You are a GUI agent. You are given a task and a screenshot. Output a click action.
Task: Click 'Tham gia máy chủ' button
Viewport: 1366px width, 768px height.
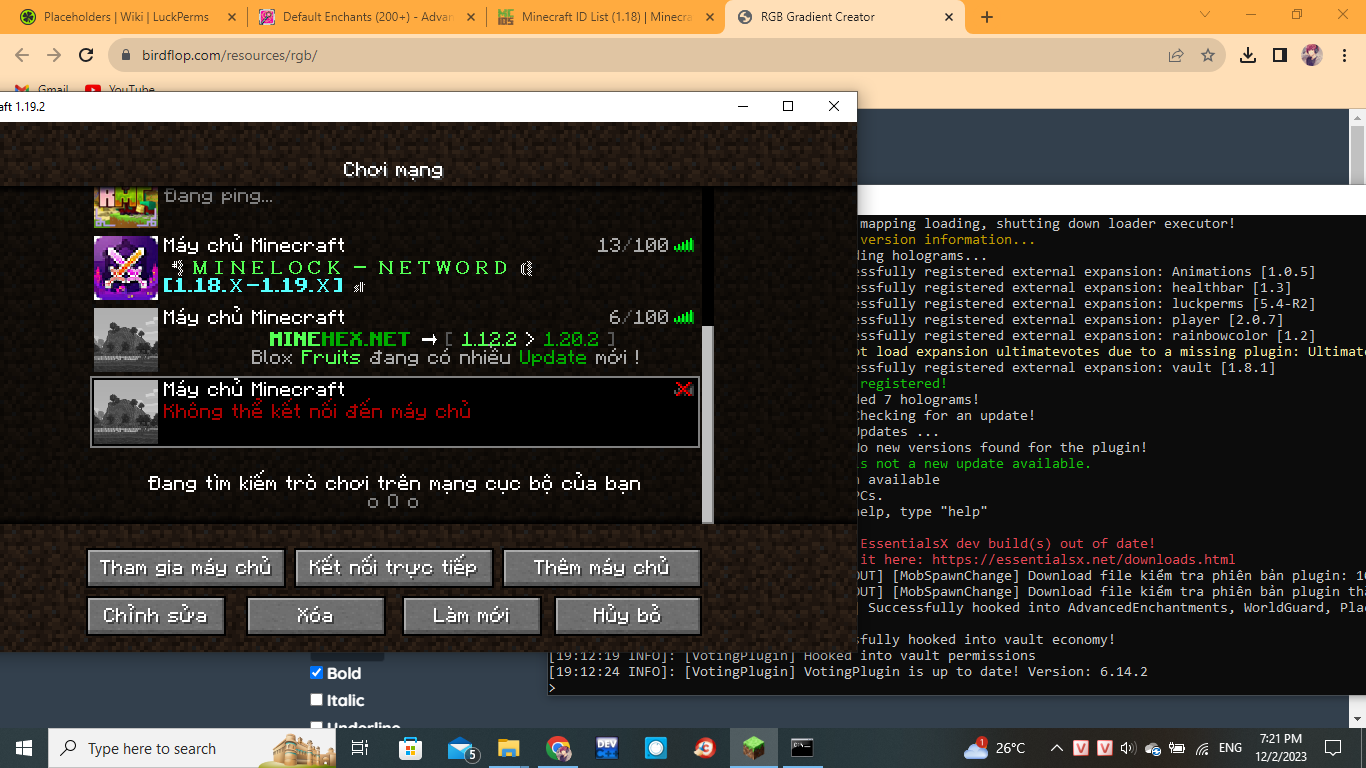[186, 568]
